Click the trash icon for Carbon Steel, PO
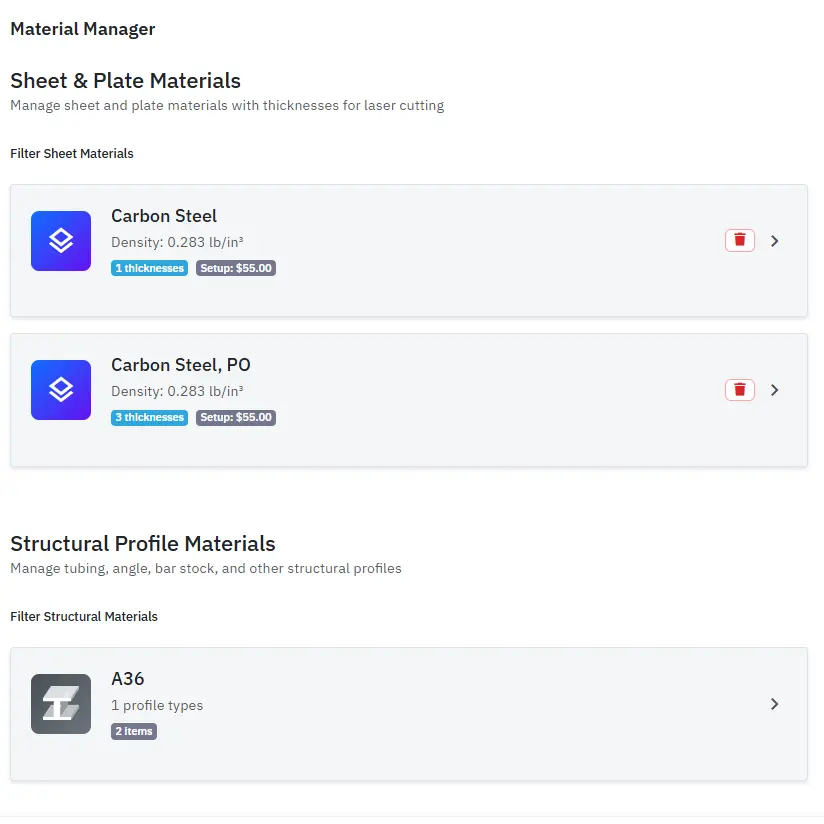Viewport: 824px width, 824px height. [x=739, y=389]
